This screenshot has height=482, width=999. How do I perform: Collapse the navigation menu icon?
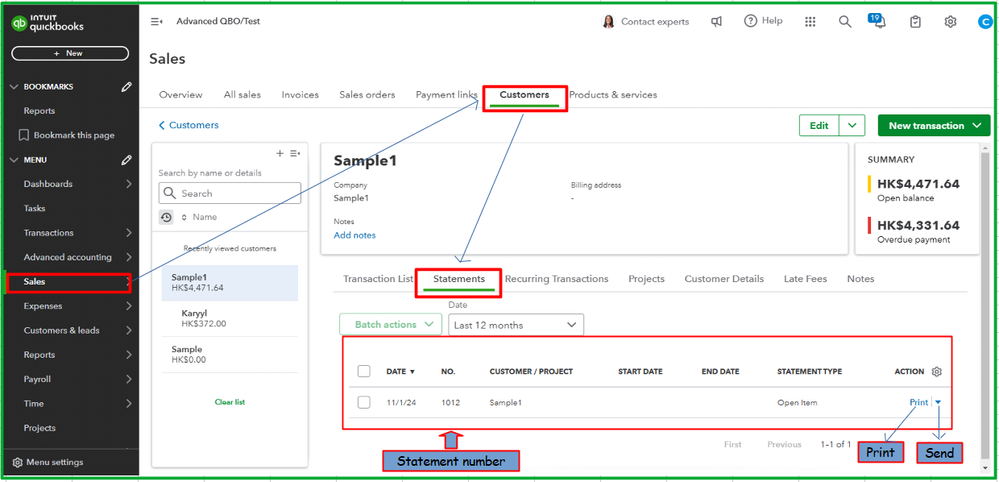(156, 22)
